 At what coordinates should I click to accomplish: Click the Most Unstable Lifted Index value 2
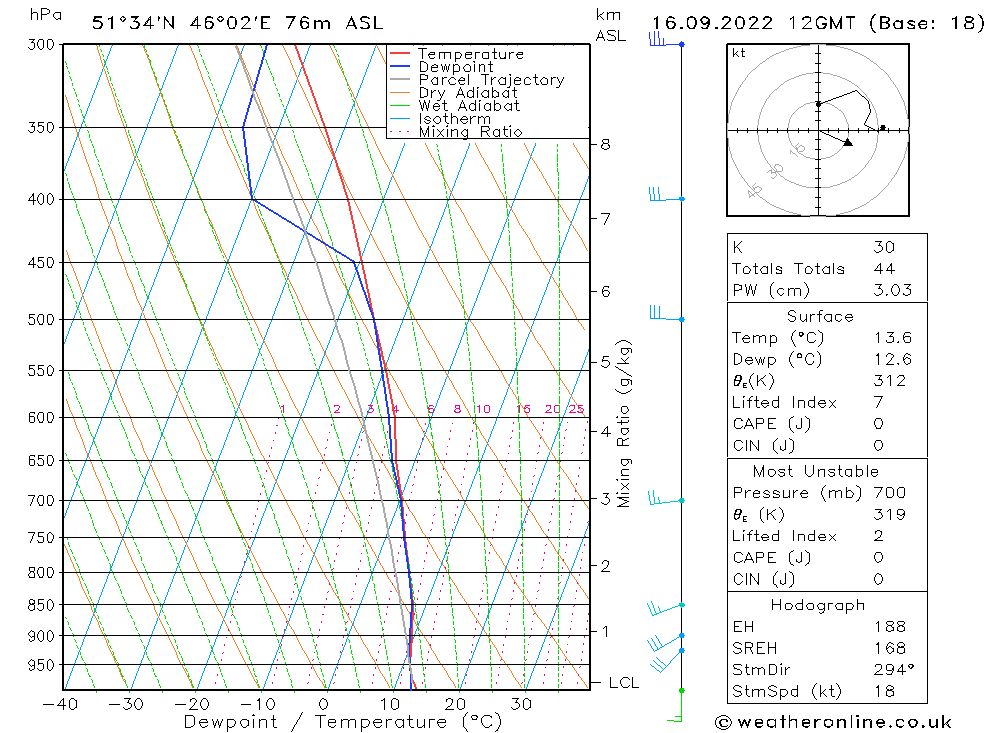879,536
